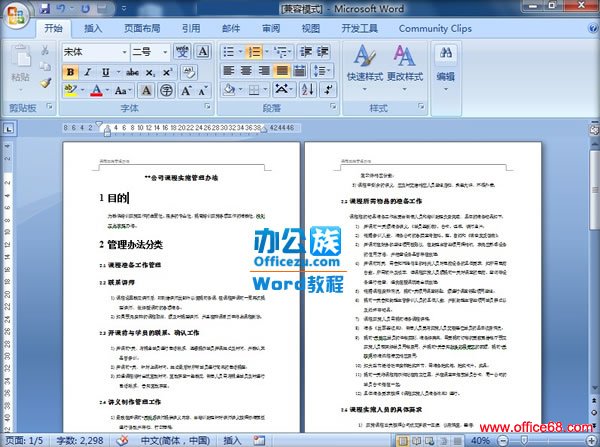Open the round Office button menu
The height and width of the screenshot is (447, 600).
16,15
